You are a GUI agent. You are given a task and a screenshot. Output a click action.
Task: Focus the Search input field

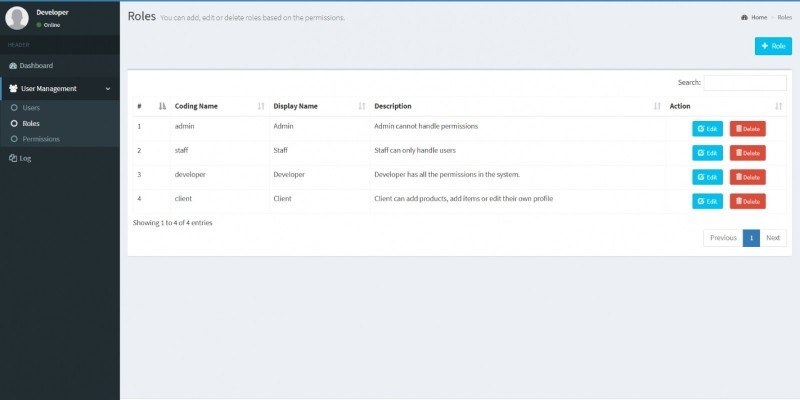click(744, 83)
